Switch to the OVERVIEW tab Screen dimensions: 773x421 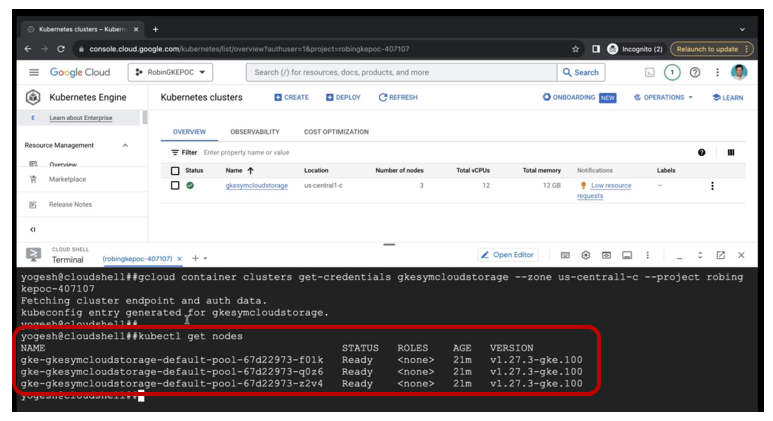pyautogui.click(x=189, y=132)
